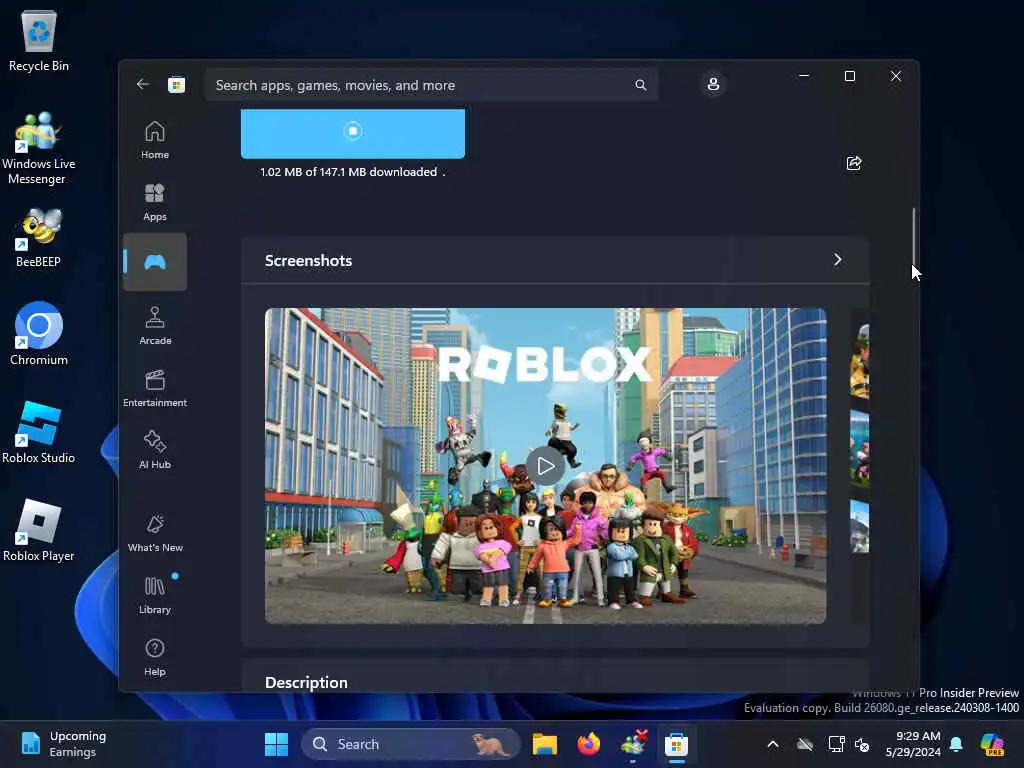This screenshot has height=768, width=1024.
Task: Select the Recycle Bin desktop icon
Action: pyautogui.click(x=39, y=41)
